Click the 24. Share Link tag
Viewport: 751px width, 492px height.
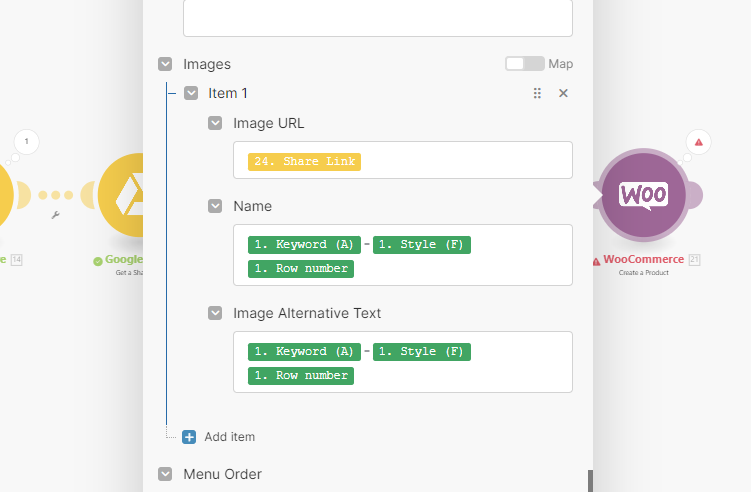pos(303,161)
